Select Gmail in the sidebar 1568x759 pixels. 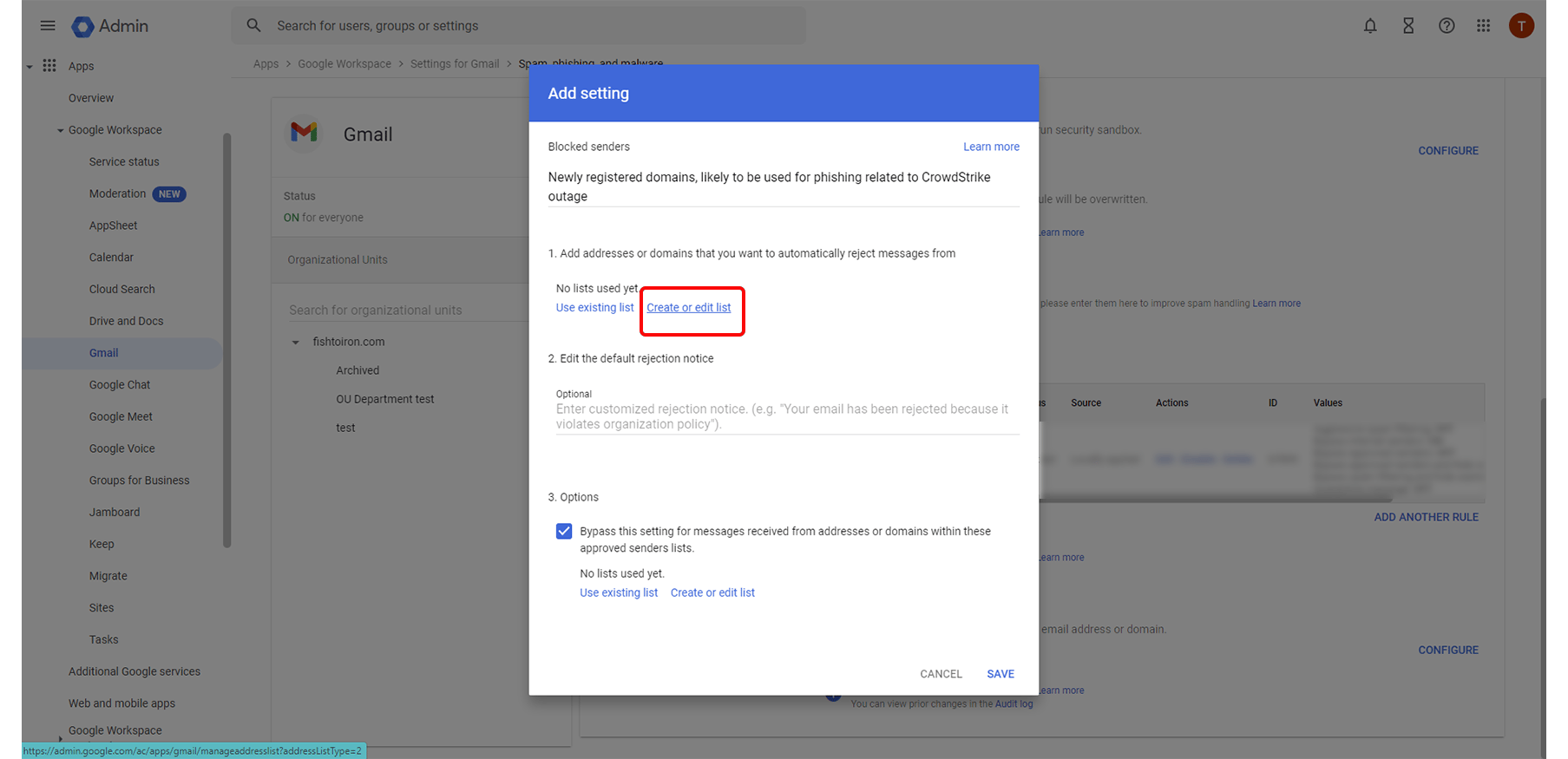pos(103,353)
